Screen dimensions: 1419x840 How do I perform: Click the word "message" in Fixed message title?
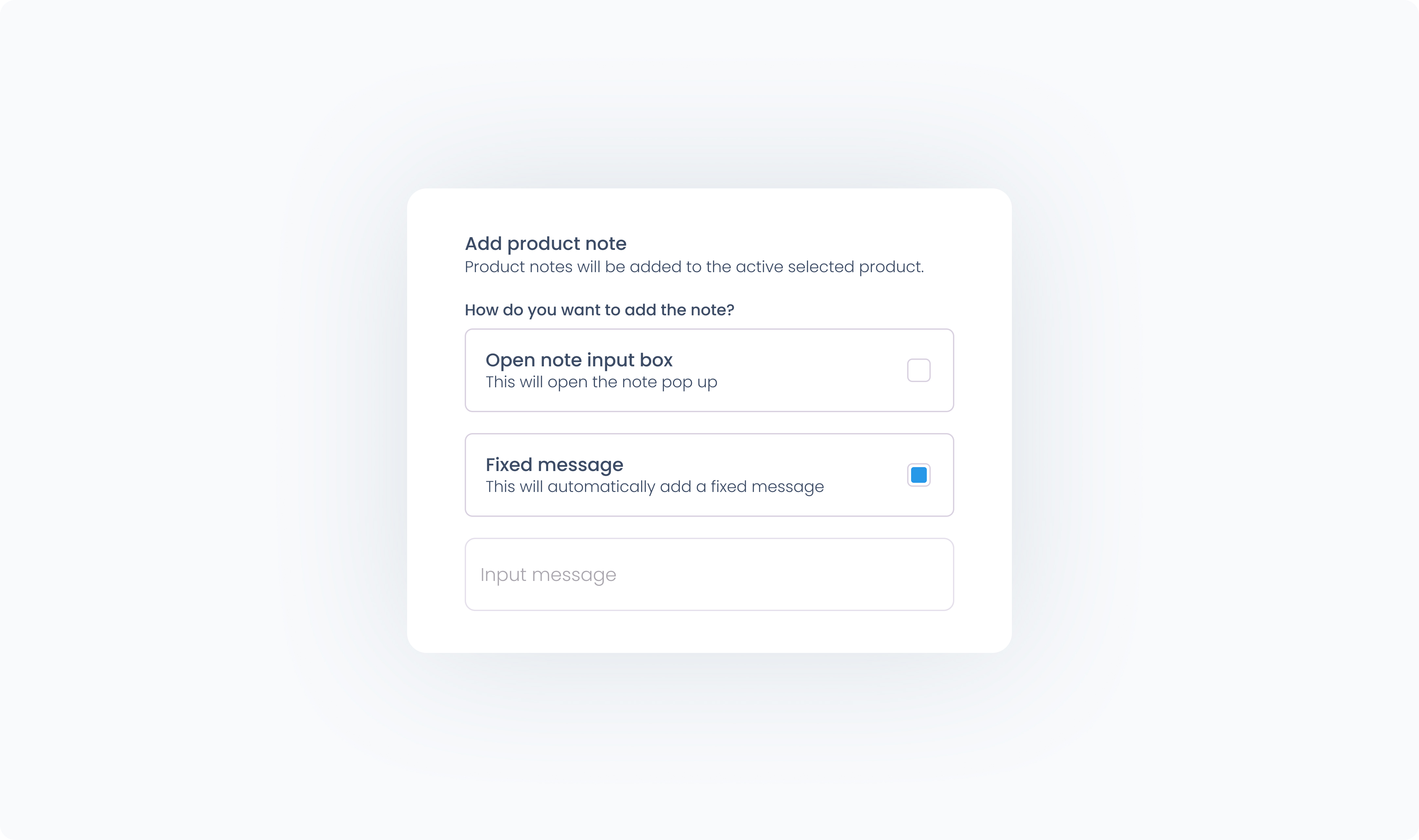[581, 465]
